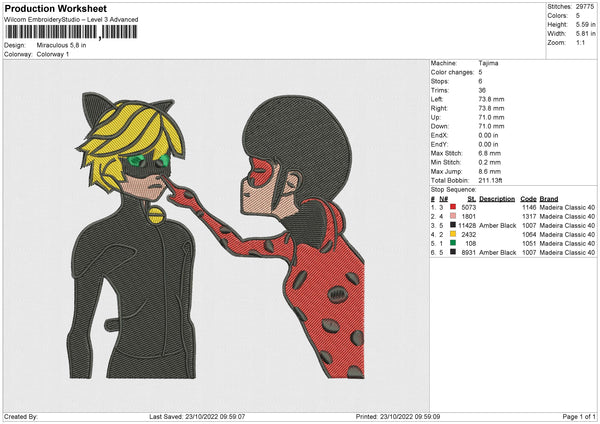The width and height of the screenshot is (600, 424).
Task: Select stitch count '2432' in stop 4
Action: click(x=469, y=235)
